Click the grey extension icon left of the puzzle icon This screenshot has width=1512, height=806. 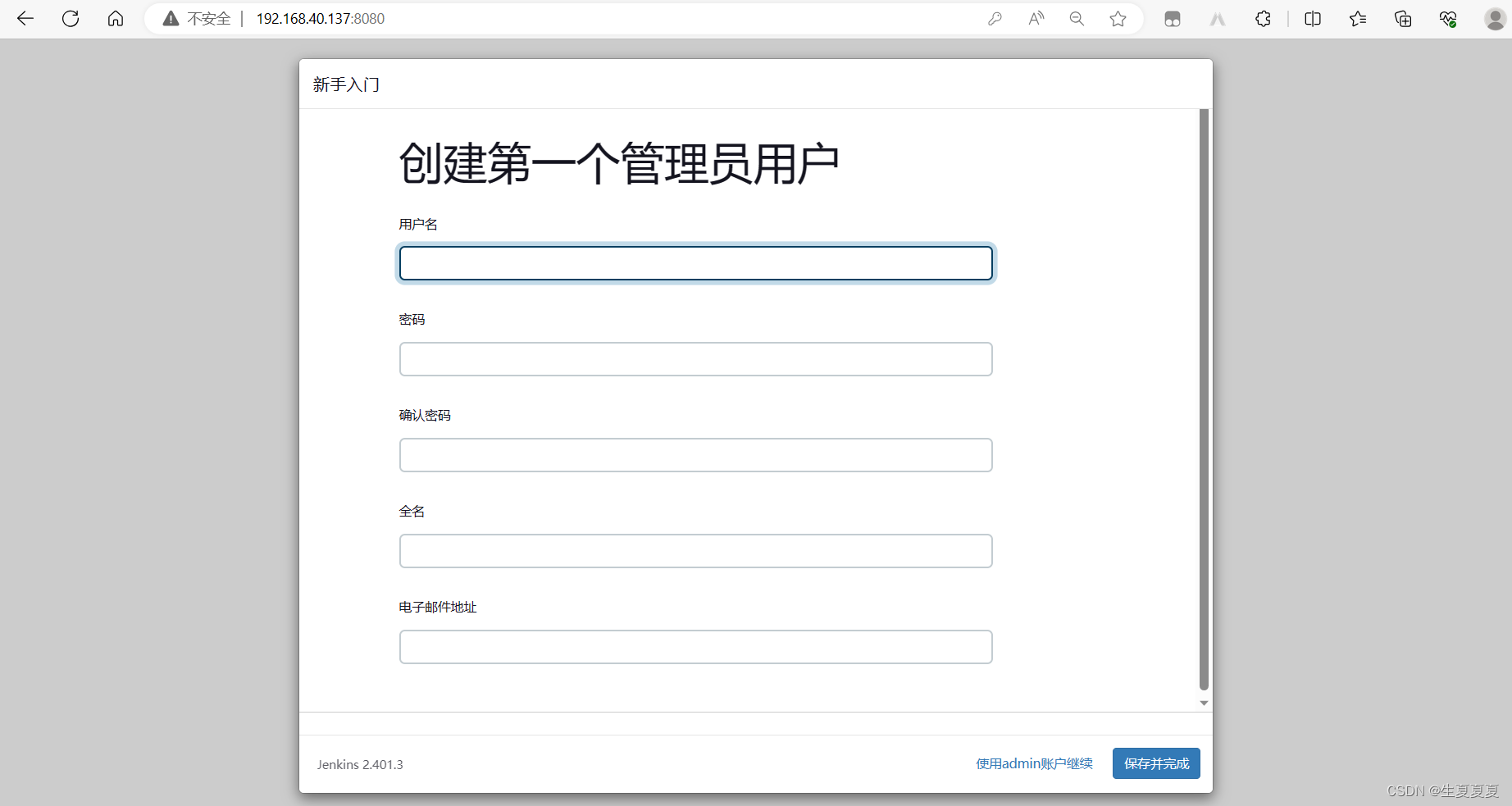pyautogui.click(x=1218, y=19)
